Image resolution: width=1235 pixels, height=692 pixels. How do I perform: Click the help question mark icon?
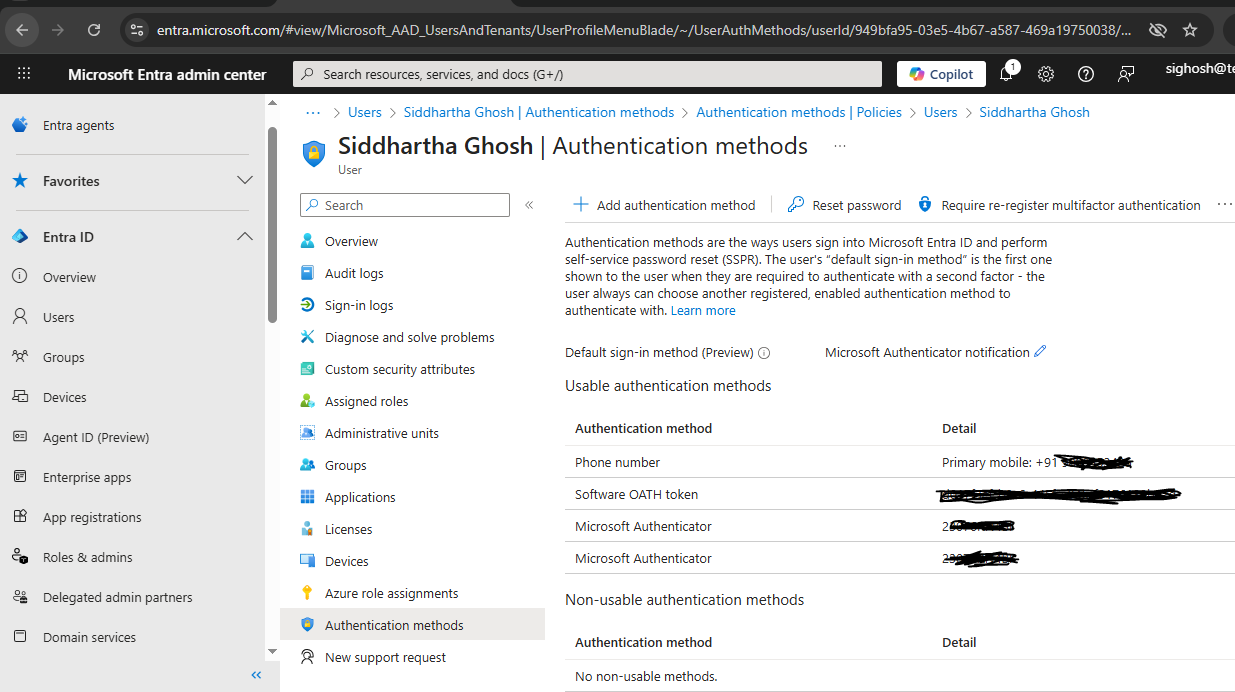pyautogui.click(x=1086, y=74)
